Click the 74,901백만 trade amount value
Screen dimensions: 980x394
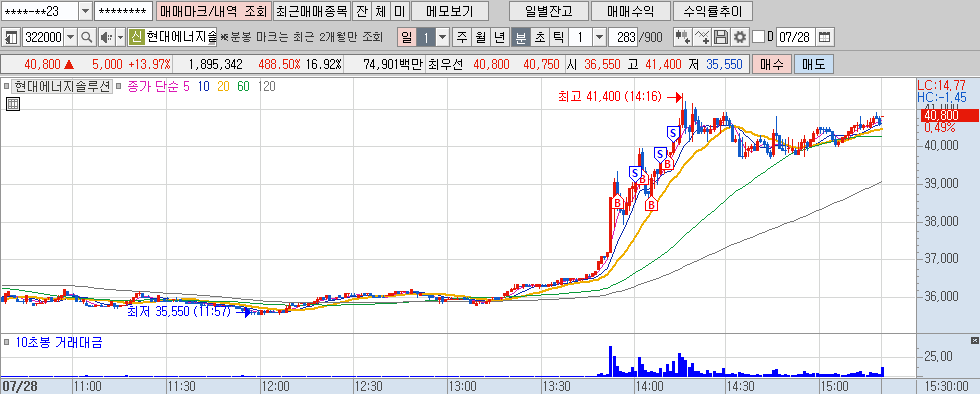[x=392, y=64]
